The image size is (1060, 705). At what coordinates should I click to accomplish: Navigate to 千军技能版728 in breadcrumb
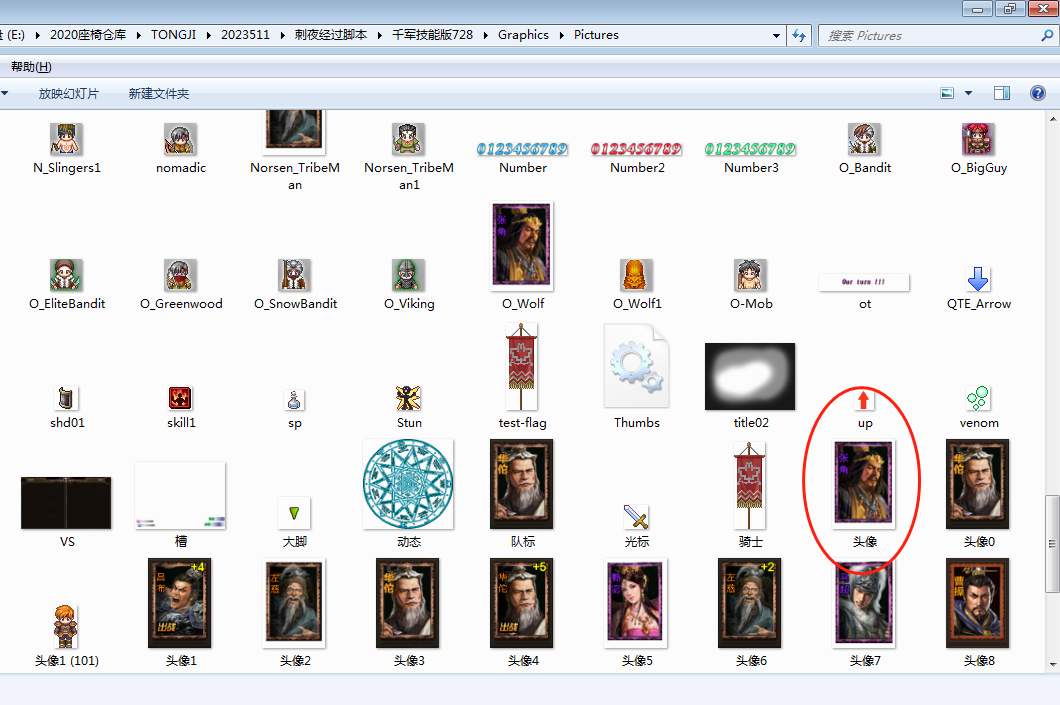pyautogui.click(x=433, y=34)
